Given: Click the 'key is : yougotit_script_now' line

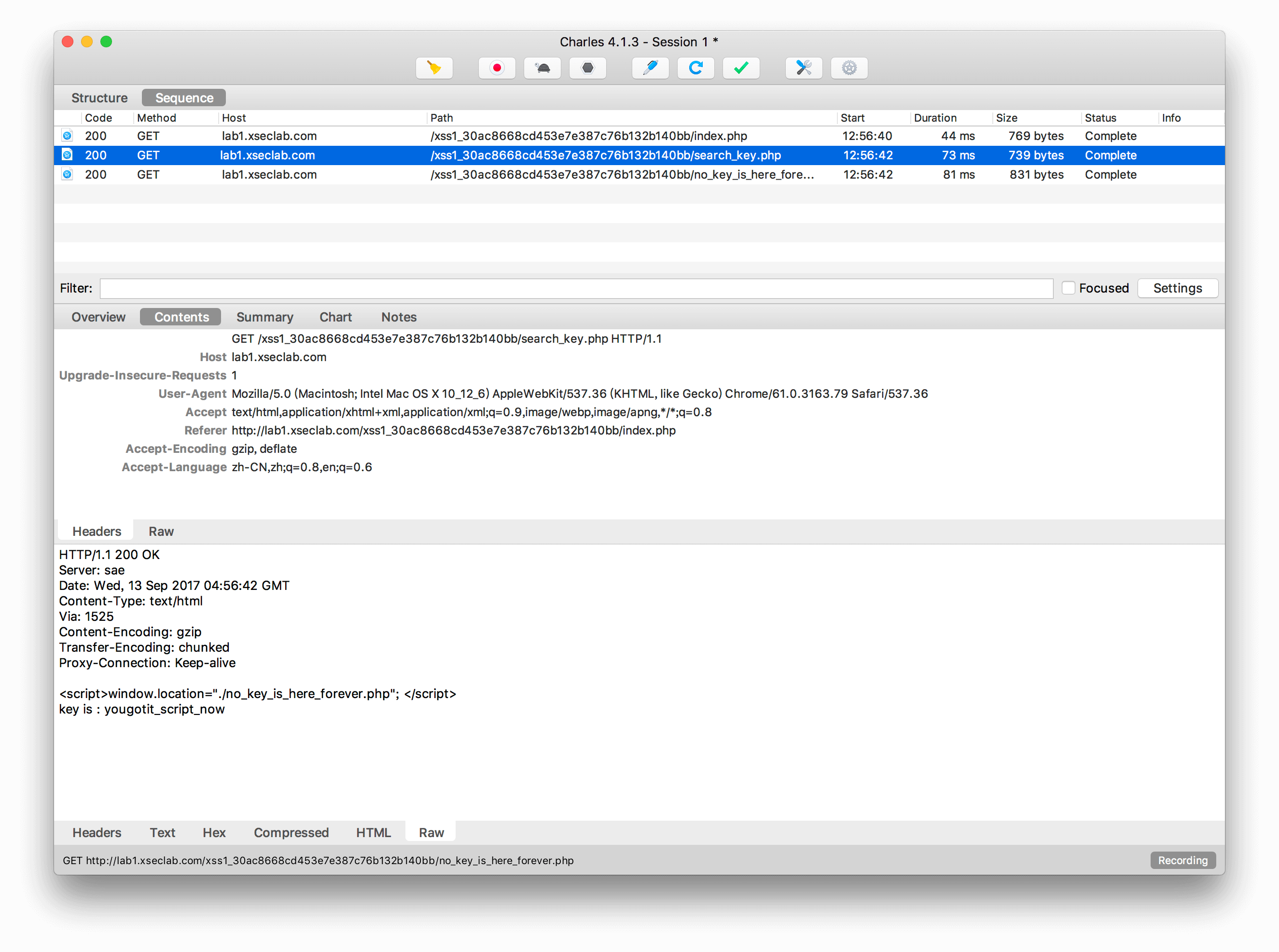Looking at the screenshot, I should click(x=142, y=709).
